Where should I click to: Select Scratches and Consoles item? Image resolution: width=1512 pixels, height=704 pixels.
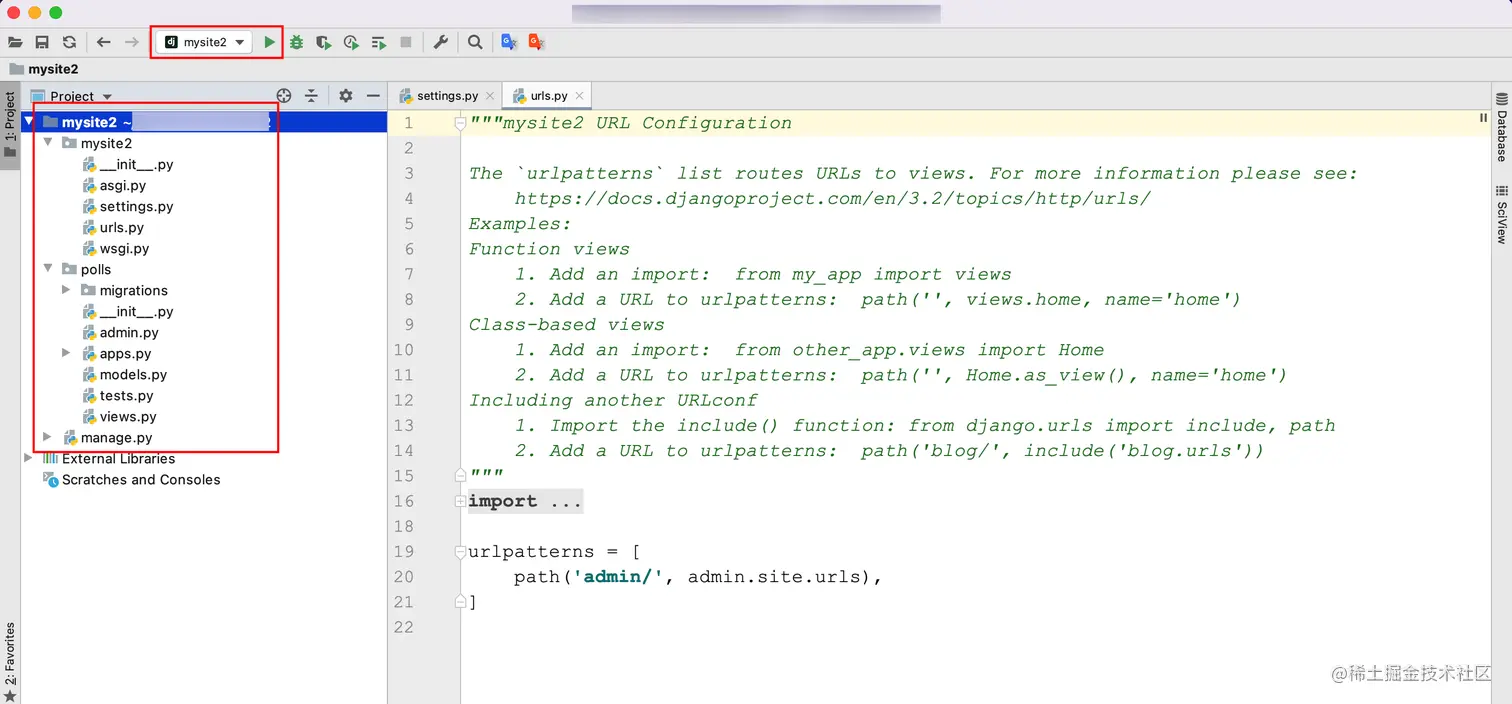coord(141,479)
